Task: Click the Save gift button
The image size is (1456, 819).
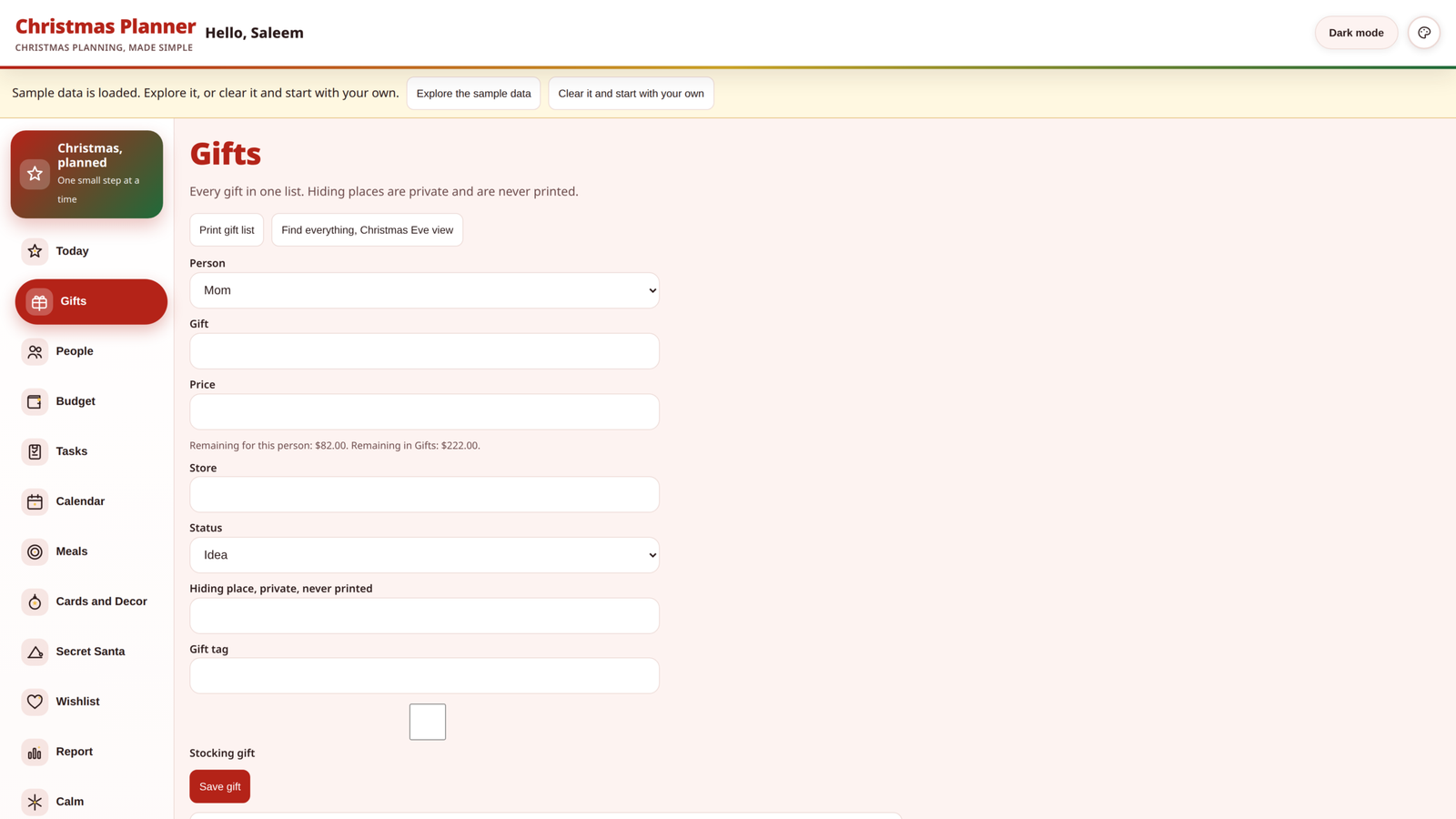Action: pyautogui.click(x=219, y=786)
